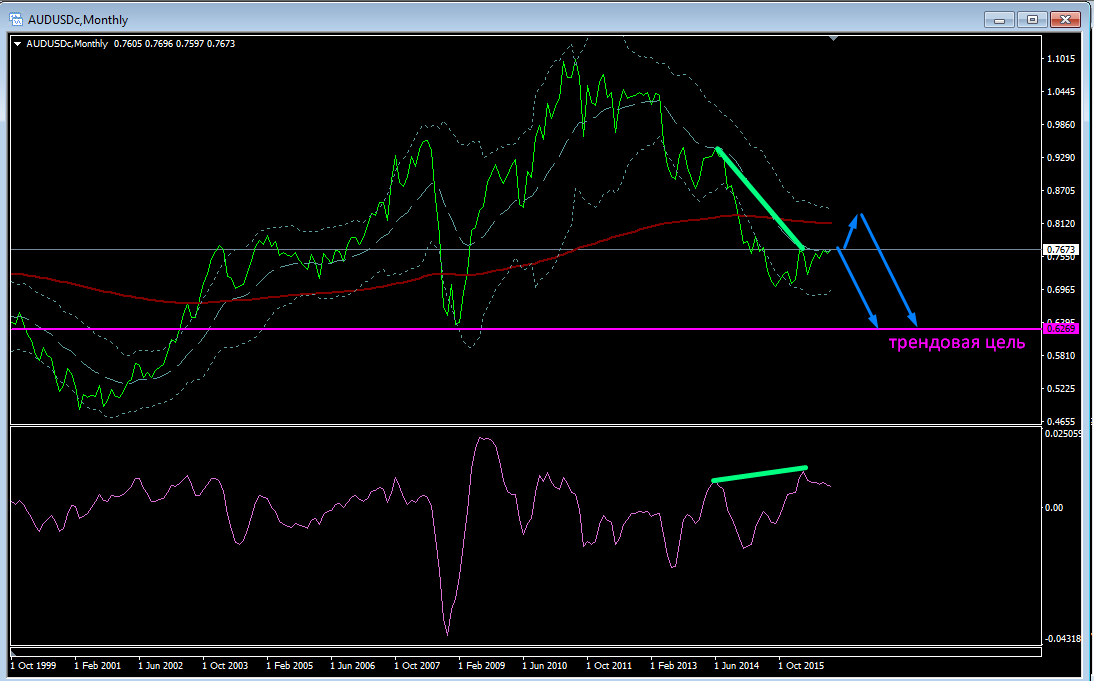The image size is (1094, 681).
Task: Minimize the AUDUSDc chart window
Action: click(998, 19)
